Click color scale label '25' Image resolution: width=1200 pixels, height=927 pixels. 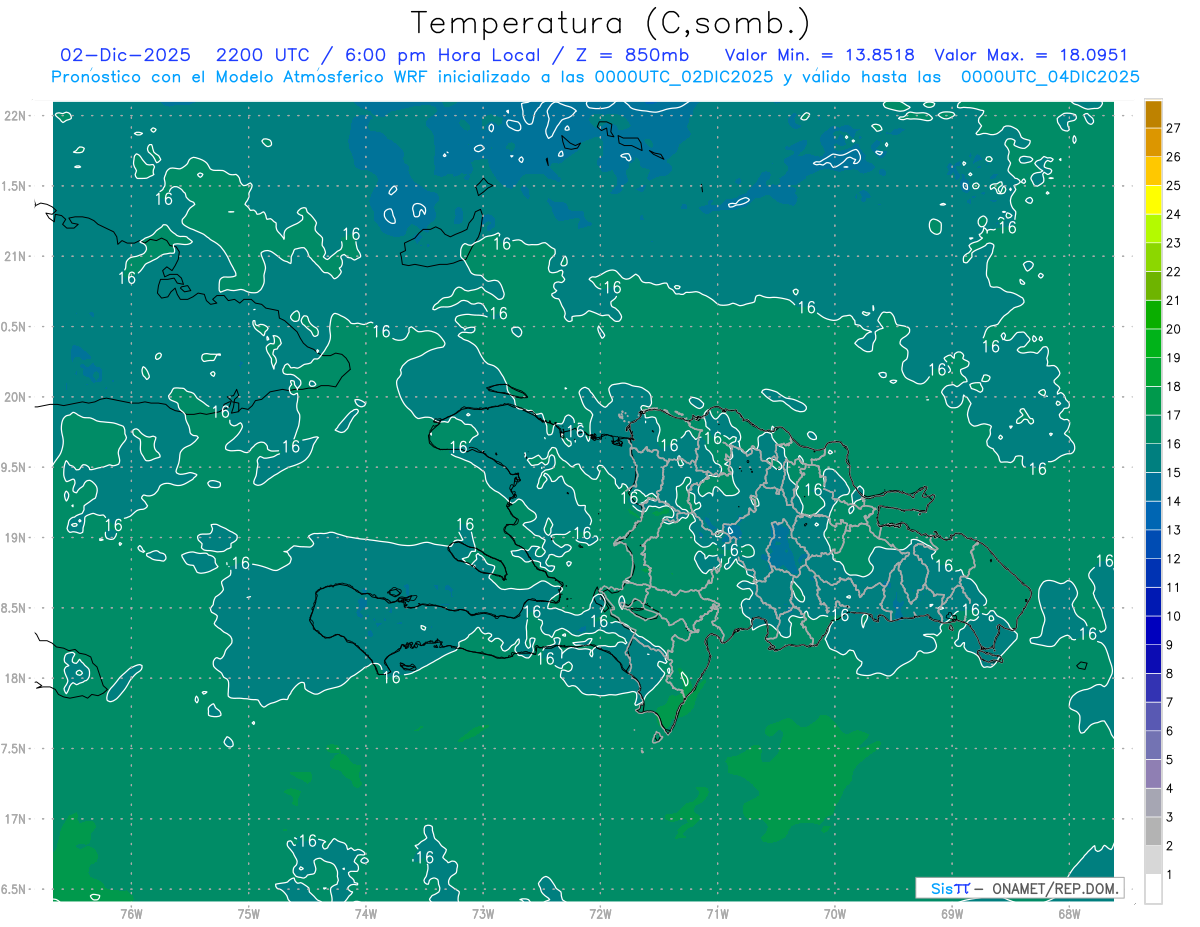(x=1173, y=186)
